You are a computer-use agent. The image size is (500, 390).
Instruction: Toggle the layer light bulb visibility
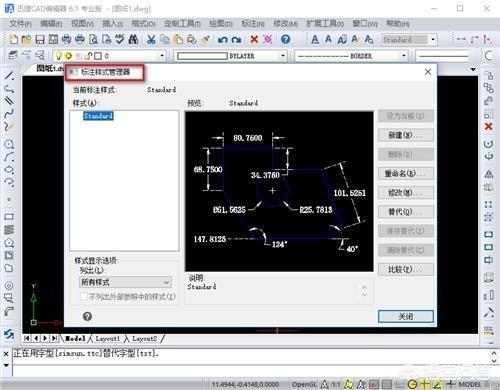(59, 56)
